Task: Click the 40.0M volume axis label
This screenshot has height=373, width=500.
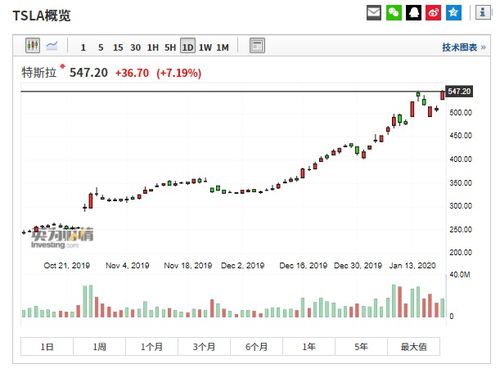Action: pyautogui.click(x=460, y=275)
